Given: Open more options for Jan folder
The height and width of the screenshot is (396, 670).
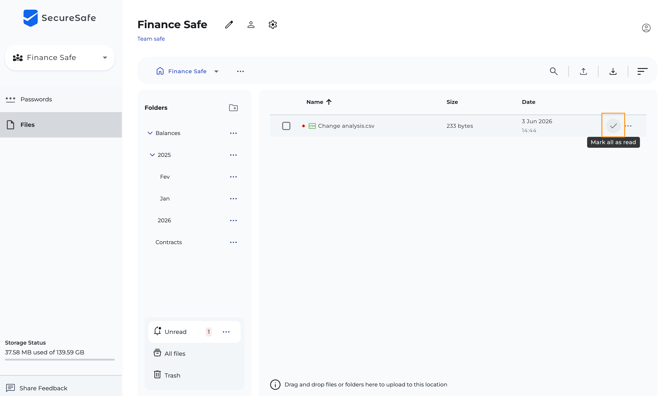Looking at the screenshot, I should tap(233, 199).
